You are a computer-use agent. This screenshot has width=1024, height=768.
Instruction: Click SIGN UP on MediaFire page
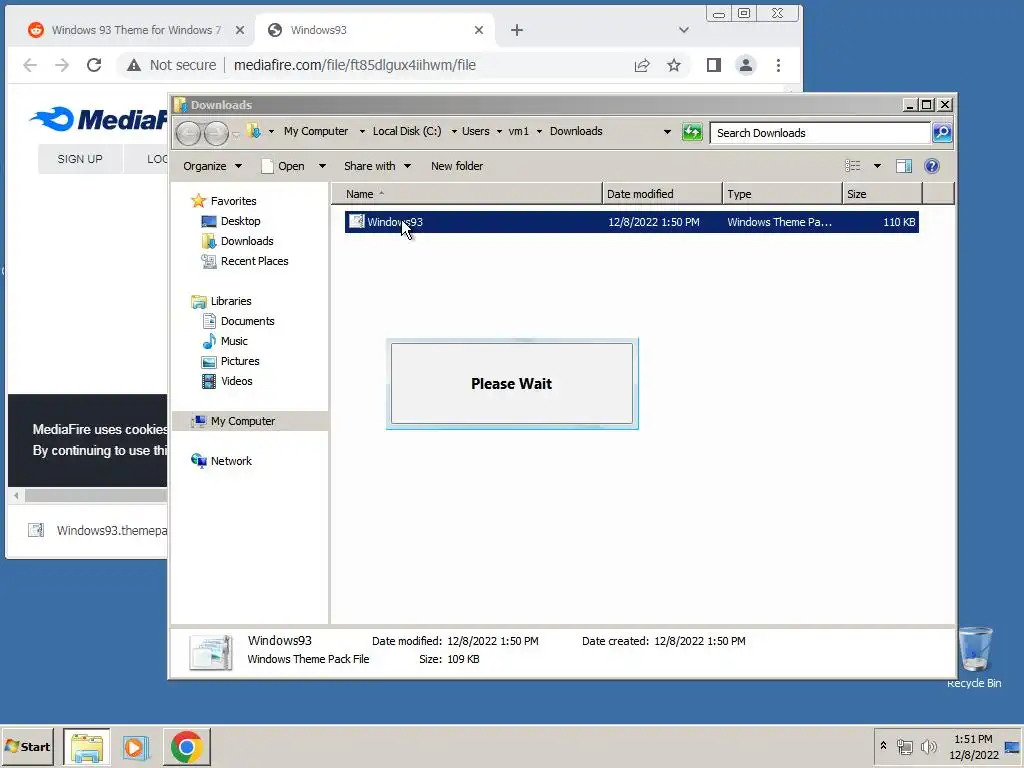[x=80, y=159]
